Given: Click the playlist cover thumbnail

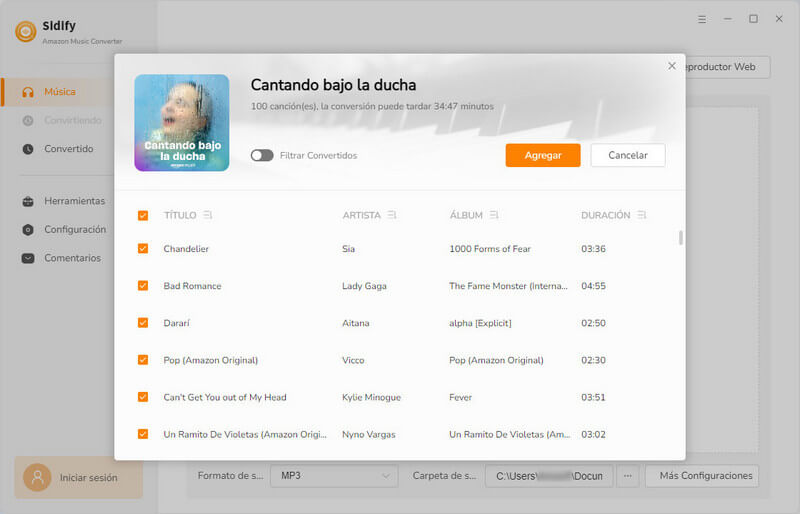Looking at the screenshot, I should pos(182,123).
